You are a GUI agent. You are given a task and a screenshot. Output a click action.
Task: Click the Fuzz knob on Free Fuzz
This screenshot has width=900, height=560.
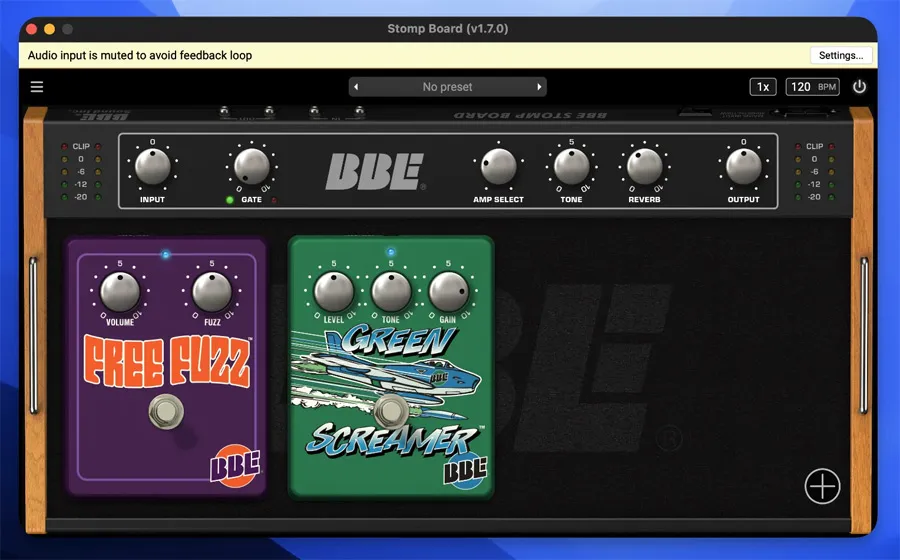(211, 291)
